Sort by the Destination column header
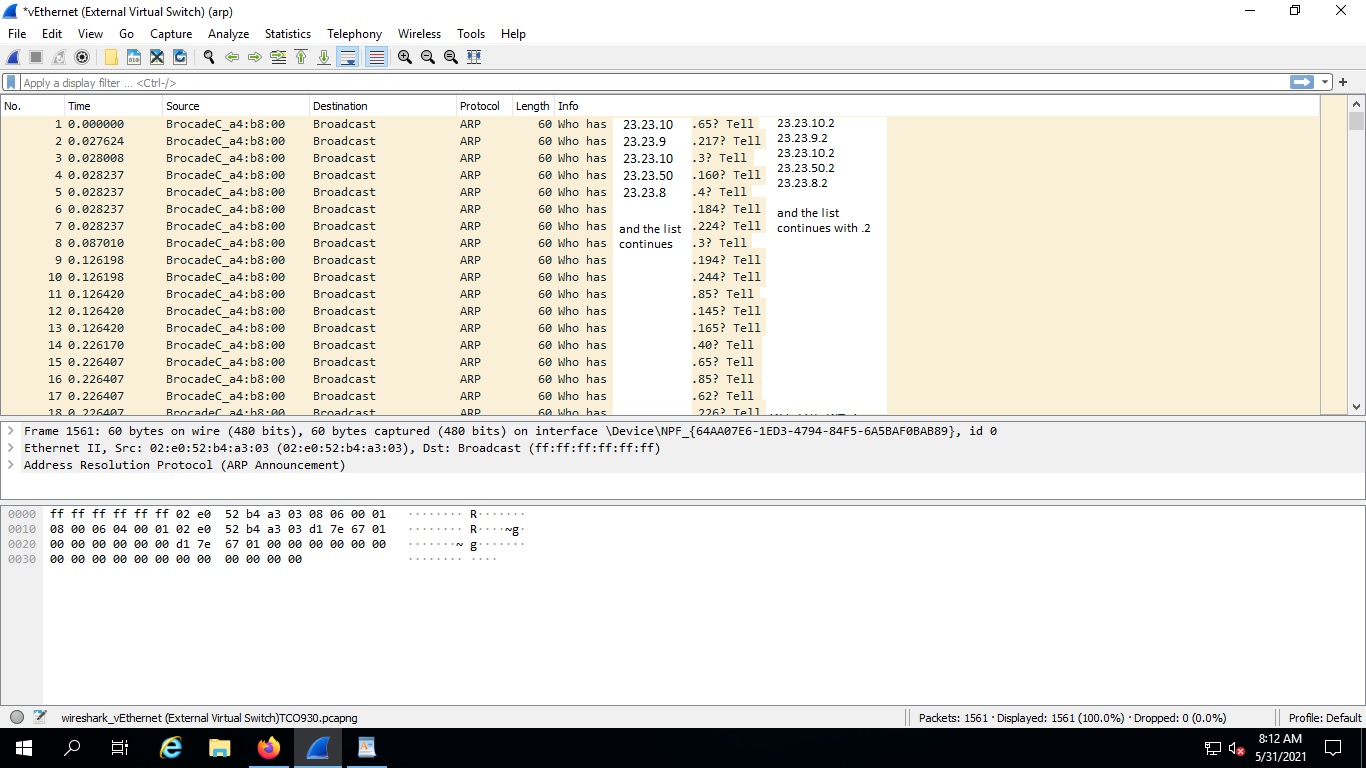The image size is (1366, 768). pyautogui.click(x=383, y=106)
